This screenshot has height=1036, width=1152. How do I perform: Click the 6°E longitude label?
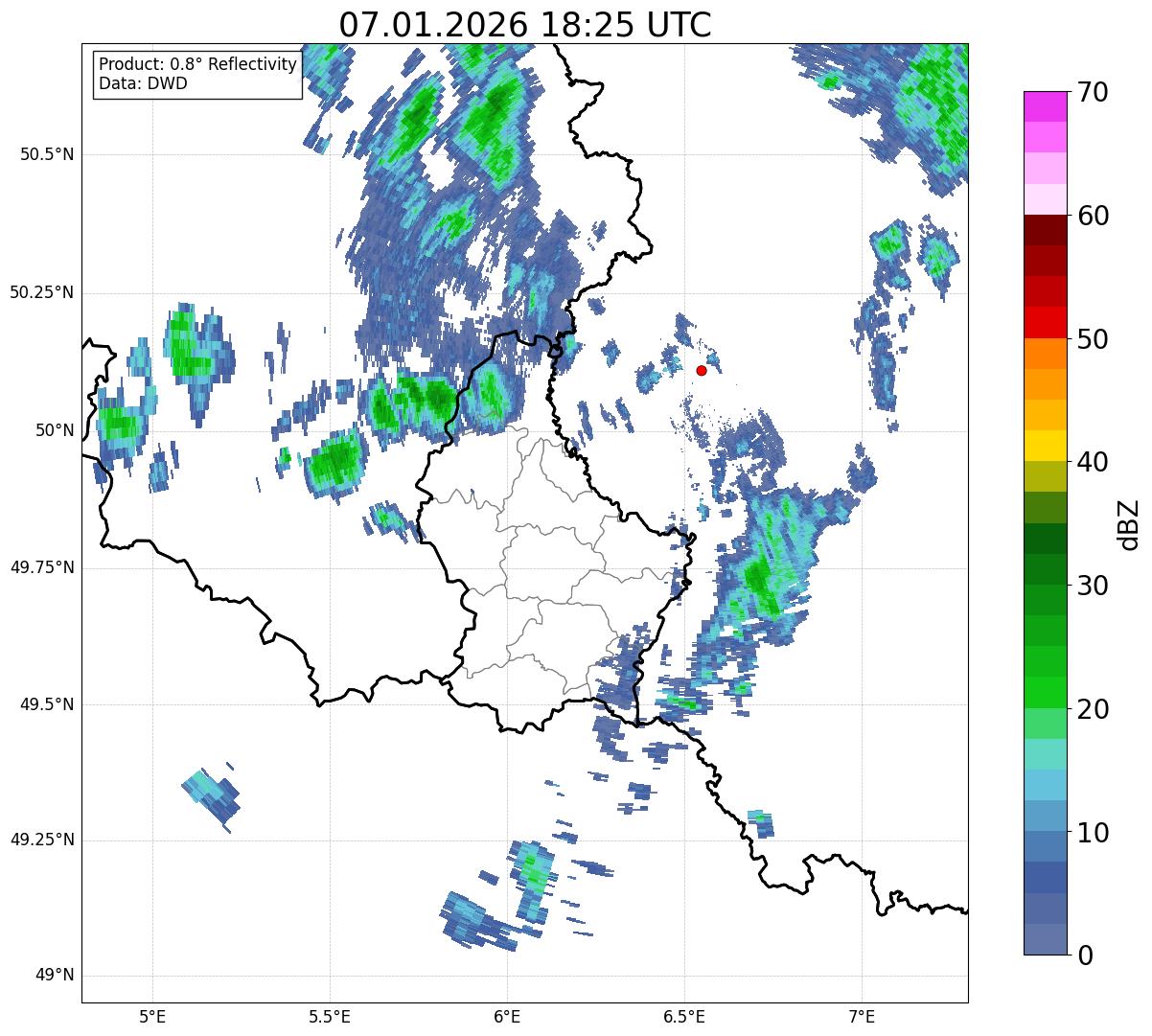click(507, 1016)
